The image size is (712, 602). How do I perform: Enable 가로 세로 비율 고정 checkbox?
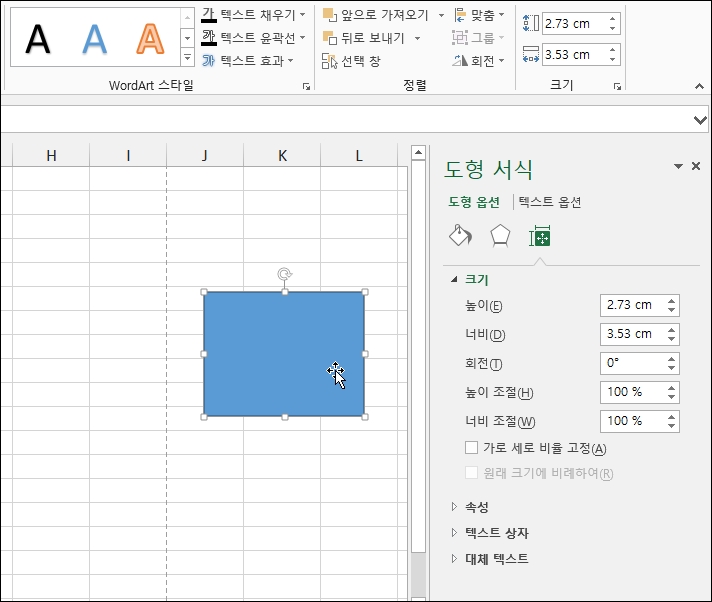[x=471, y=448]
